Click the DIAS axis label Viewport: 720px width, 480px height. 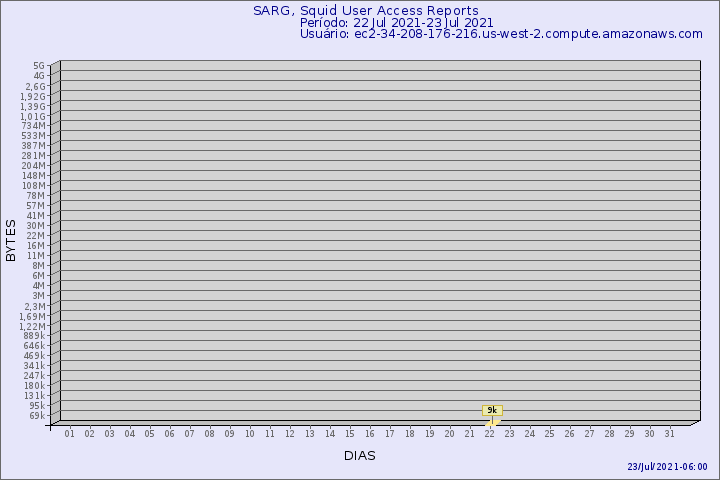(360, 456)
